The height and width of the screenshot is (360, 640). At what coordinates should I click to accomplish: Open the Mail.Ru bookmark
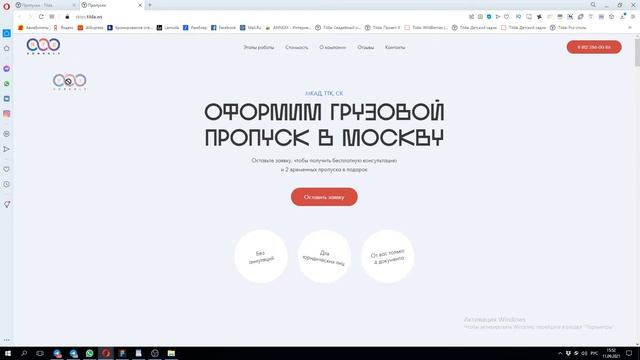click(x=251, y=28)
